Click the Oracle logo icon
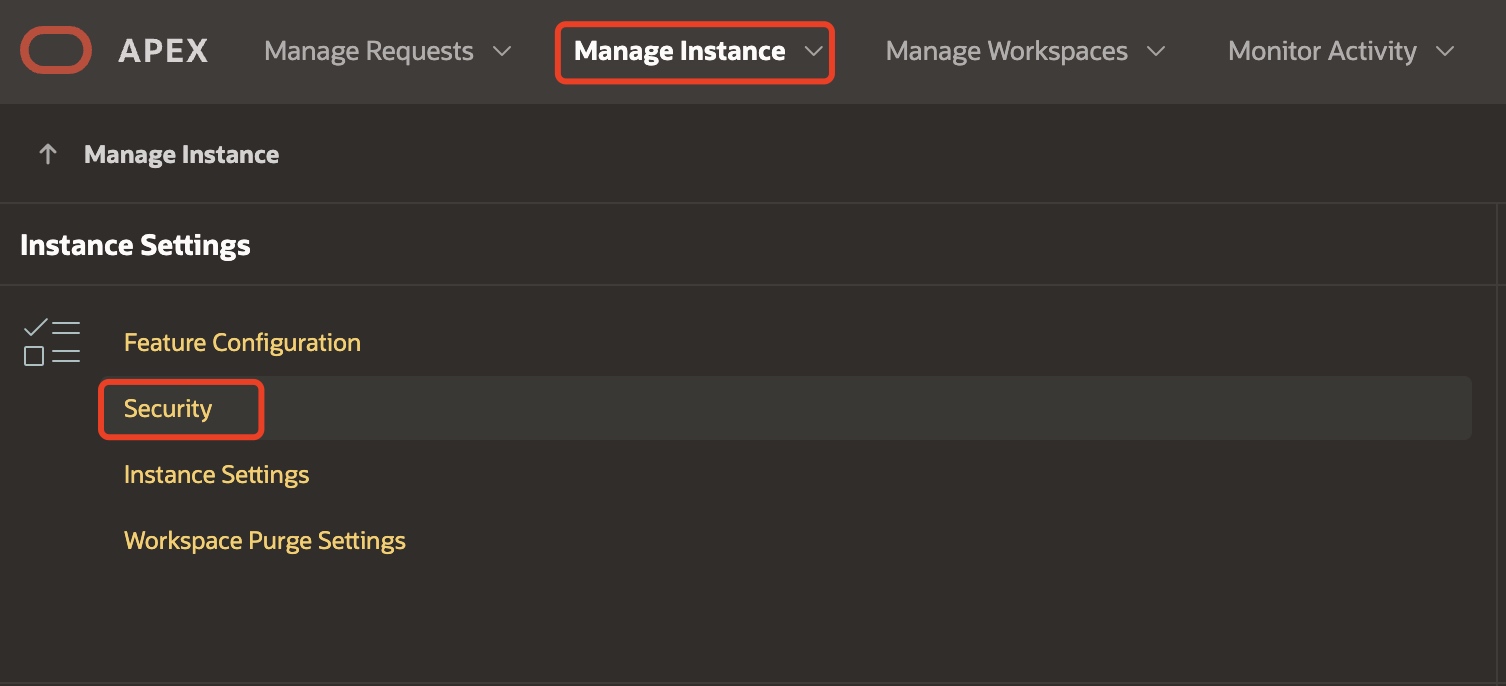 point(56,51)
